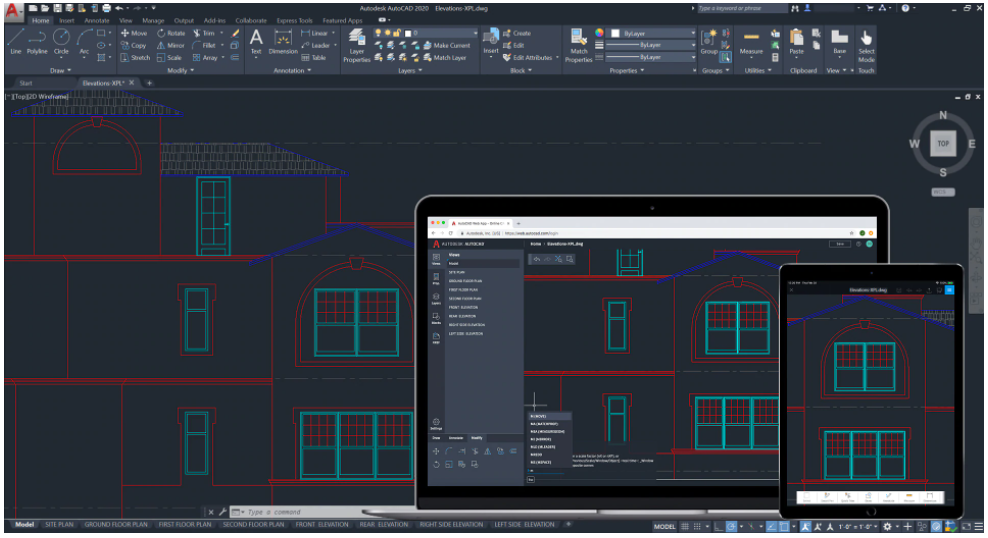
Task: Open the Manage ribbon tab
Action: (x=153, y=21)
